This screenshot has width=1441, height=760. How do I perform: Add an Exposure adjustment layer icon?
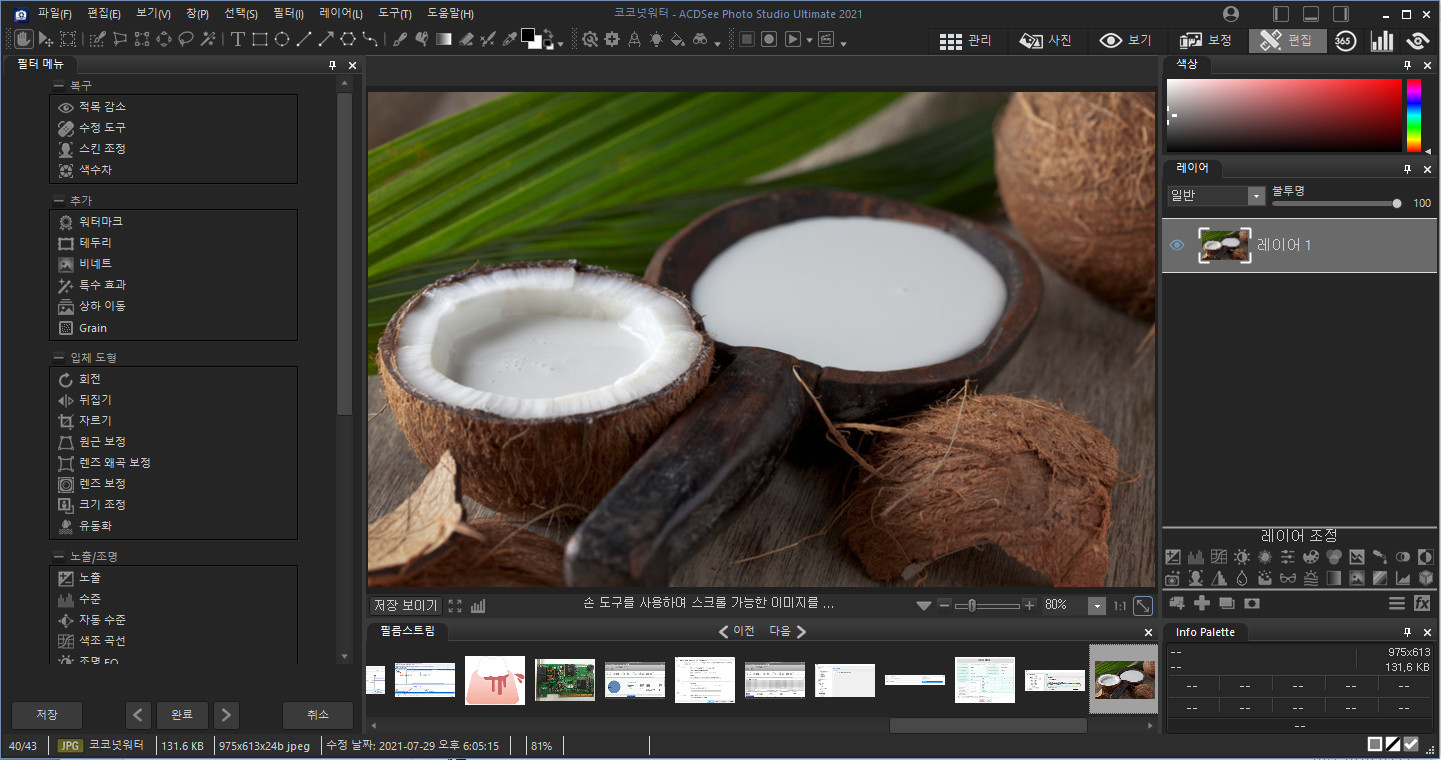coord(1173,557)
